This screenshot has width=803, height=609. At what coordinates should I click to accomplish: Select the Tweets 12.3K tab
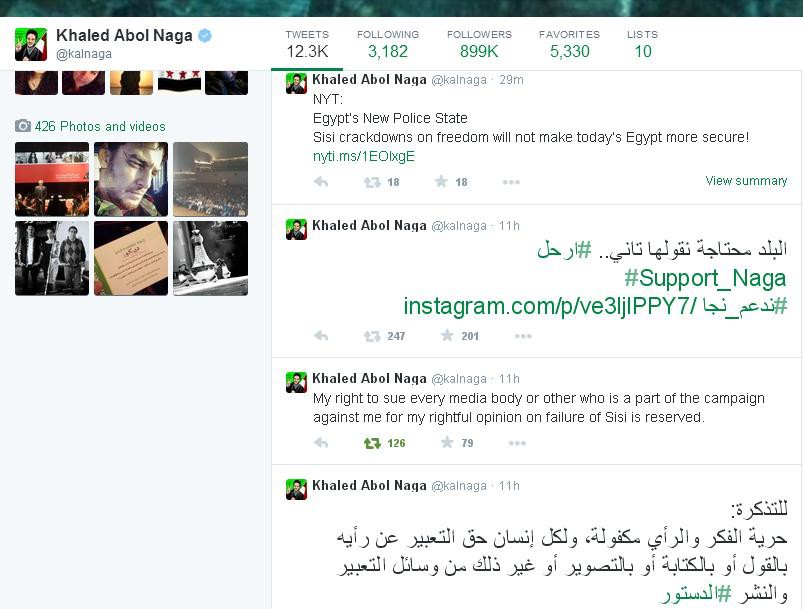[x=307, y=44]
